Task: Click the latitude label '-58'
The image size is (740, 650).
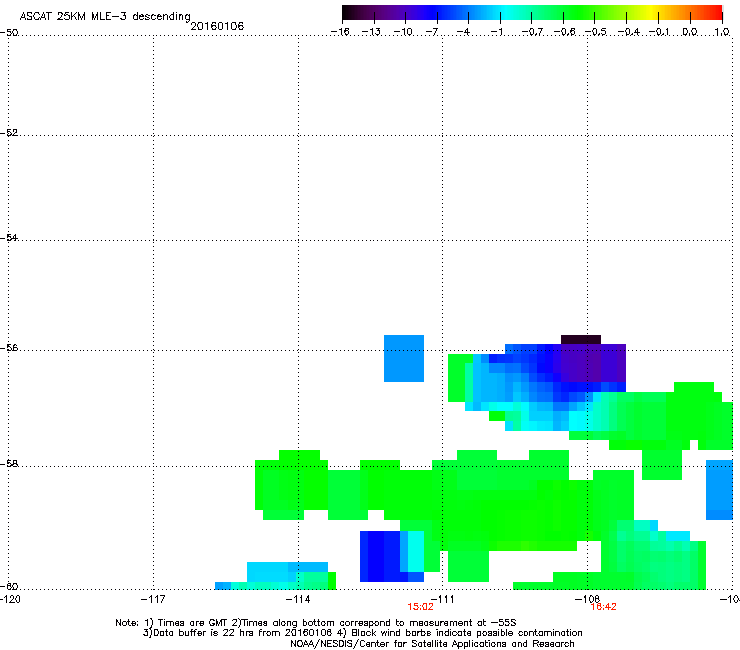Action: tap(9, 464)
